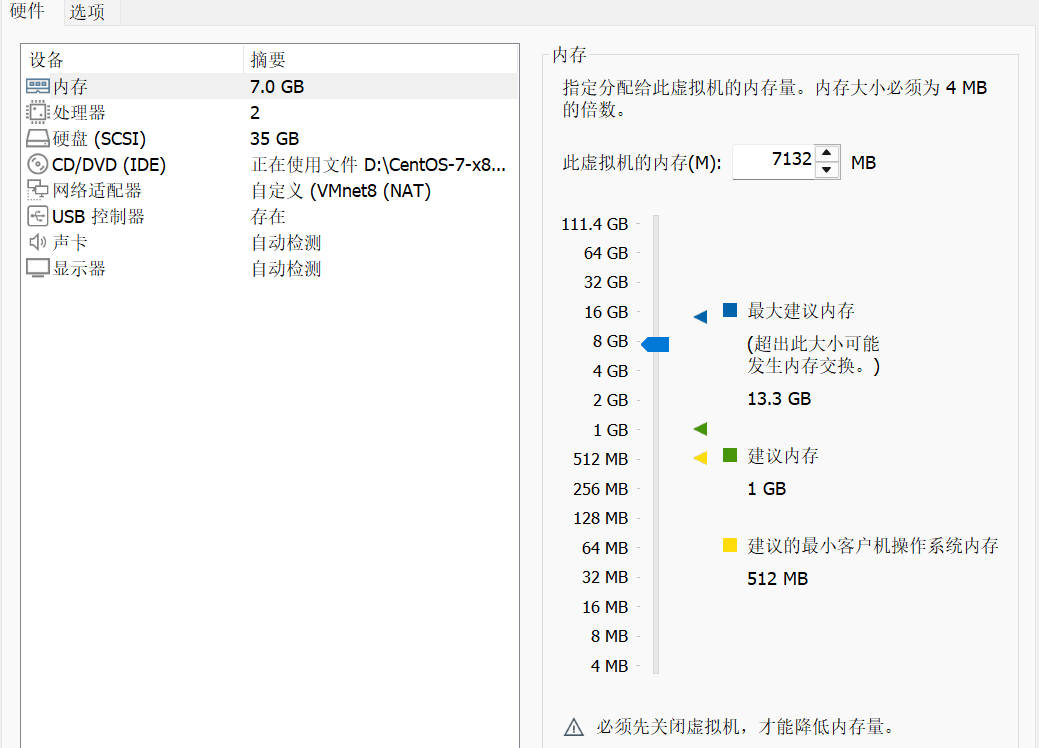Click the SCSI hard disk icon
Image resolution: width=1039 pixels, height=748 pixels.
coord(38,138)
